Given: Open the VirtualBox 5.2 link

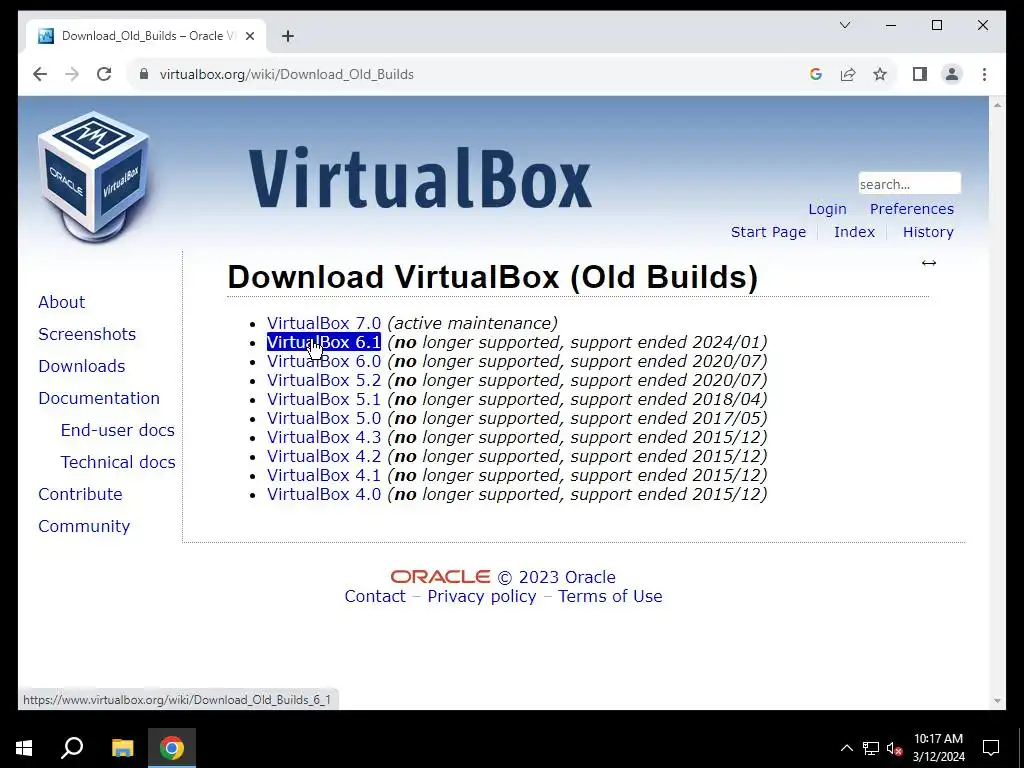Looking at the screenshot, I should point(323,380).
